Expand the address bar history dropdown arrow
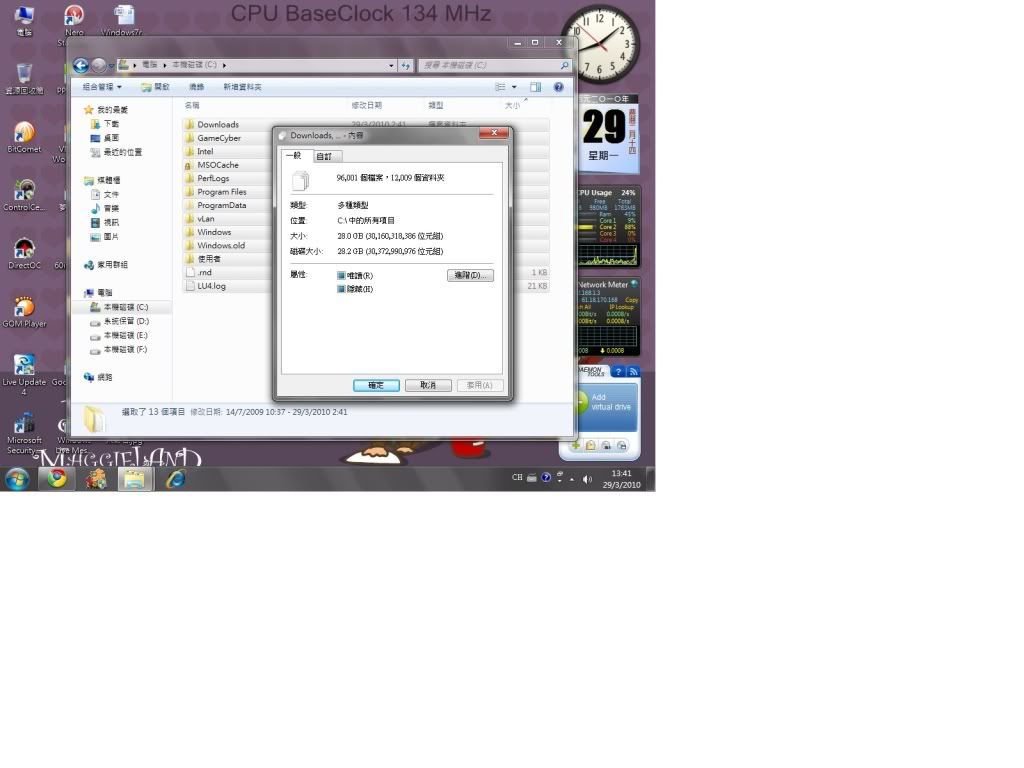Viewport: 1024px width, 768px height. [391, 66]
